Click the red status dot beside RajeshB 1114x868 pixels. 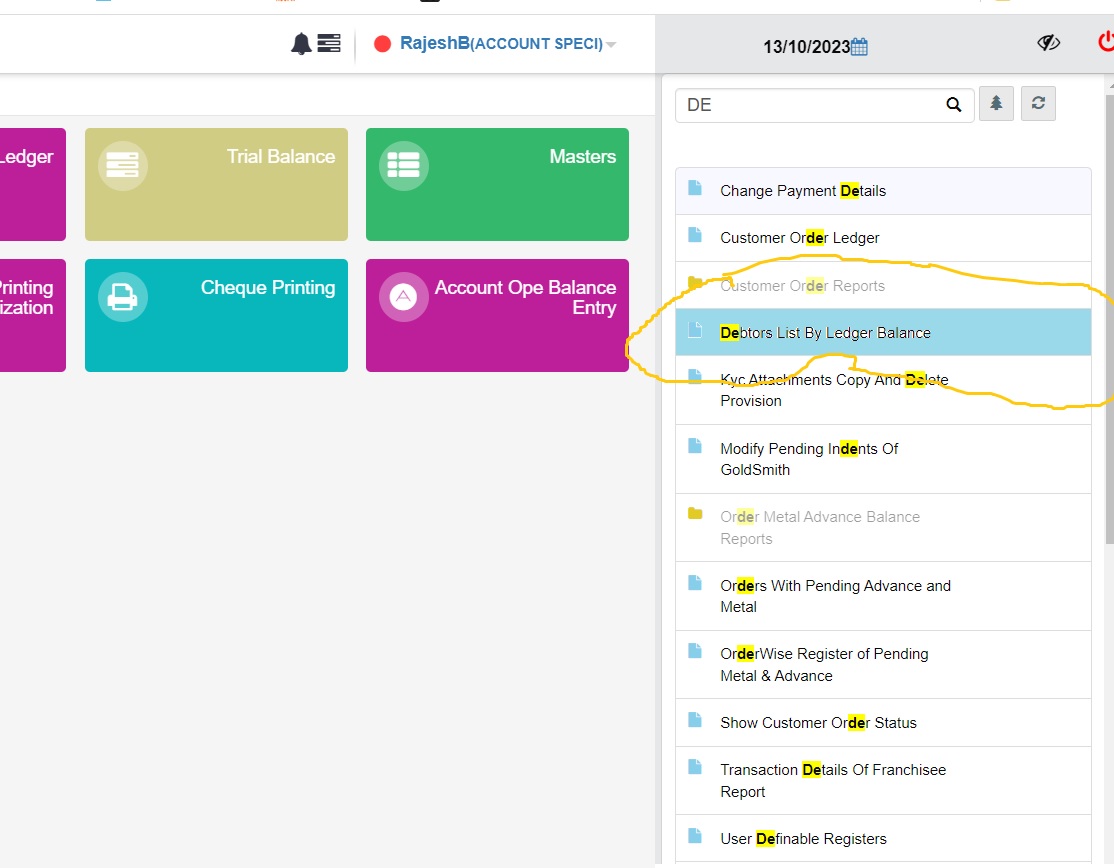[x=382, y=44]
